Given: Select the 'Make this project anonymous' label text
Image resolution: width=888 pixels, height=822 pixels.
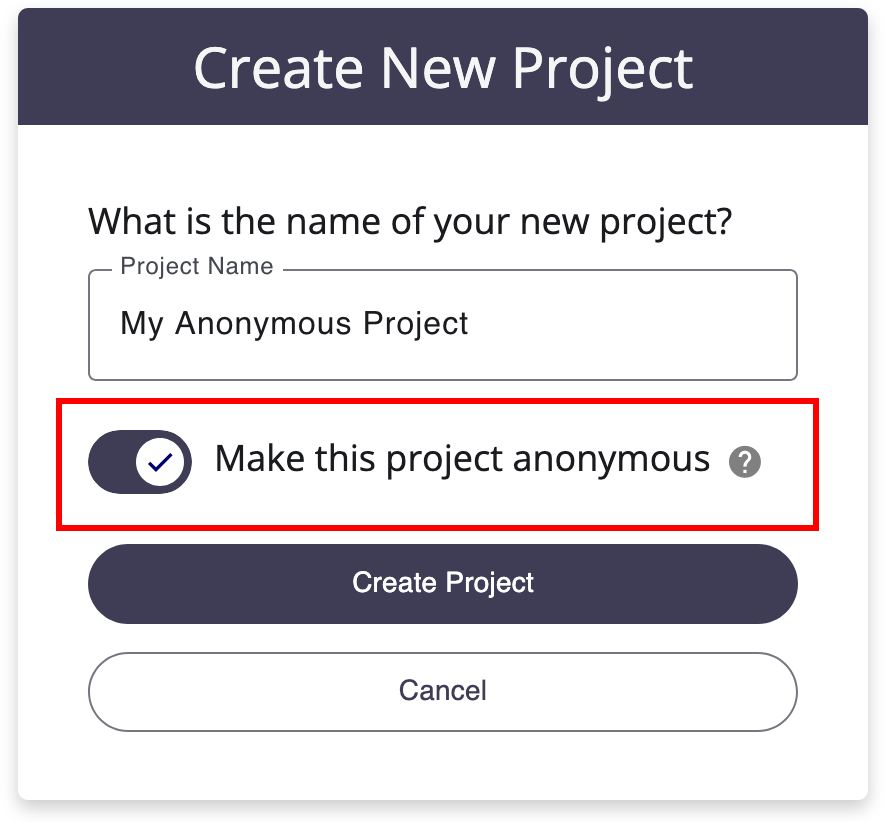Looking at the screenshot, I should [x=462, y=459].
